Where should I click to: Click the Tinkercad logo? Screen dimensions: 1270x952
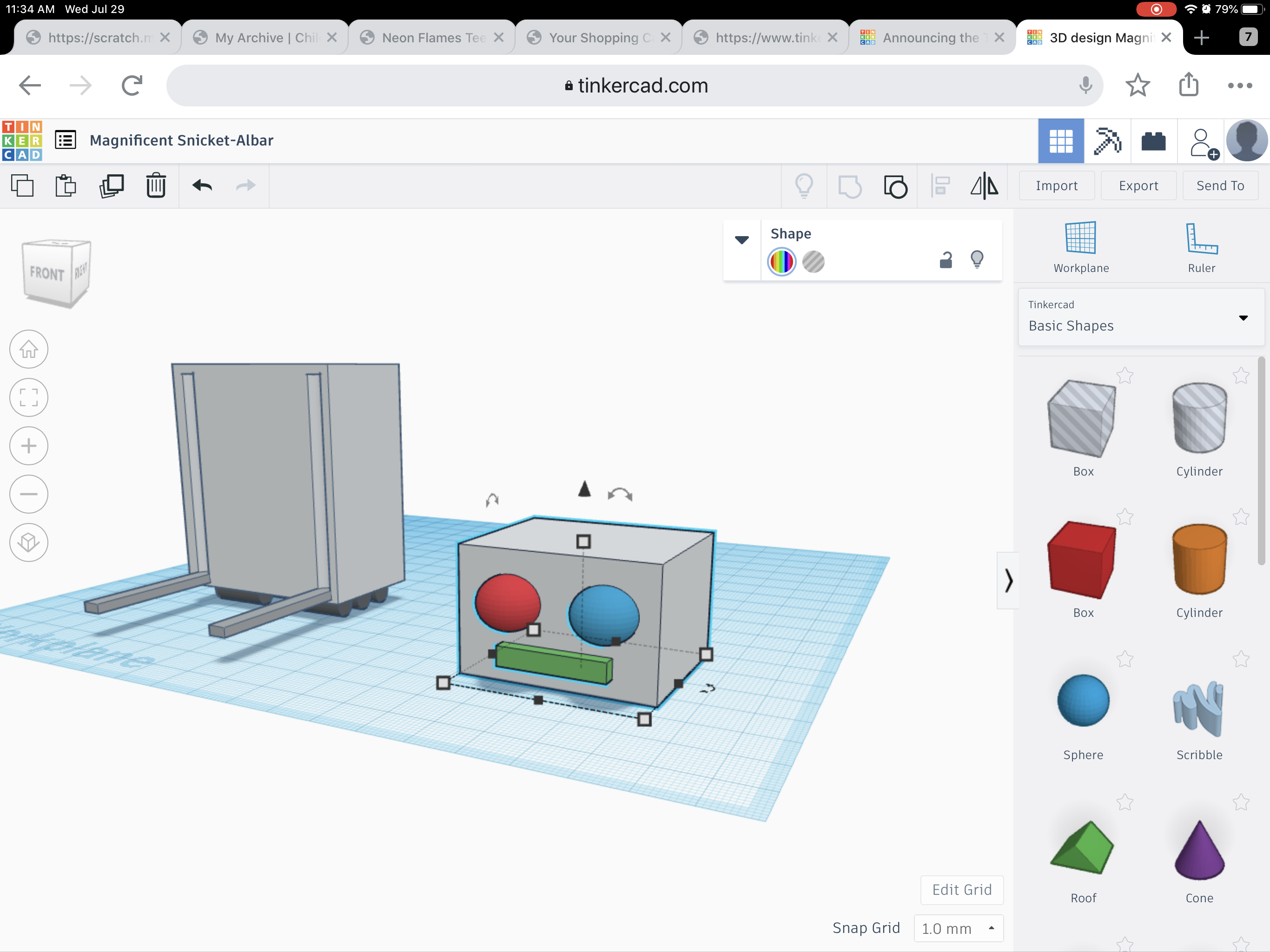point(22,141)
